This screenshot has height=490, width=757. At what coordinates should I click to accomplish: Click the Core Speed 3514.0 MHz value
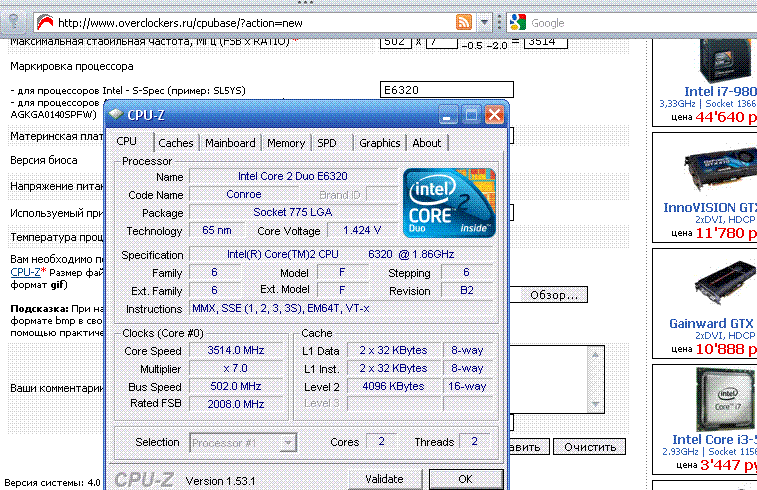236,350
